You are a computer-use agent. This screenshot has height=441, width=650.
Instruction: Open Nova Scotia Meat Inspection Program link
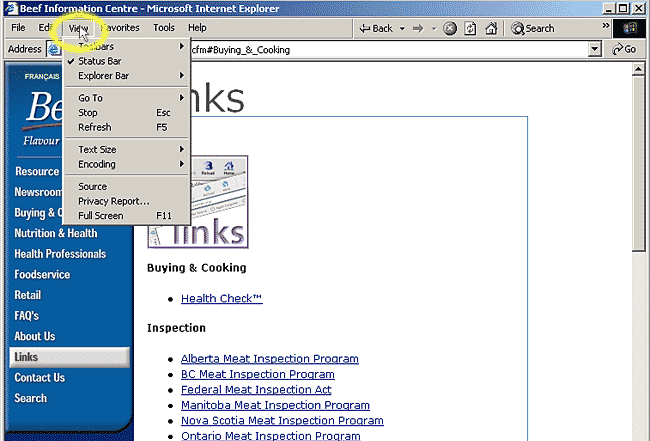coord(282,420)
